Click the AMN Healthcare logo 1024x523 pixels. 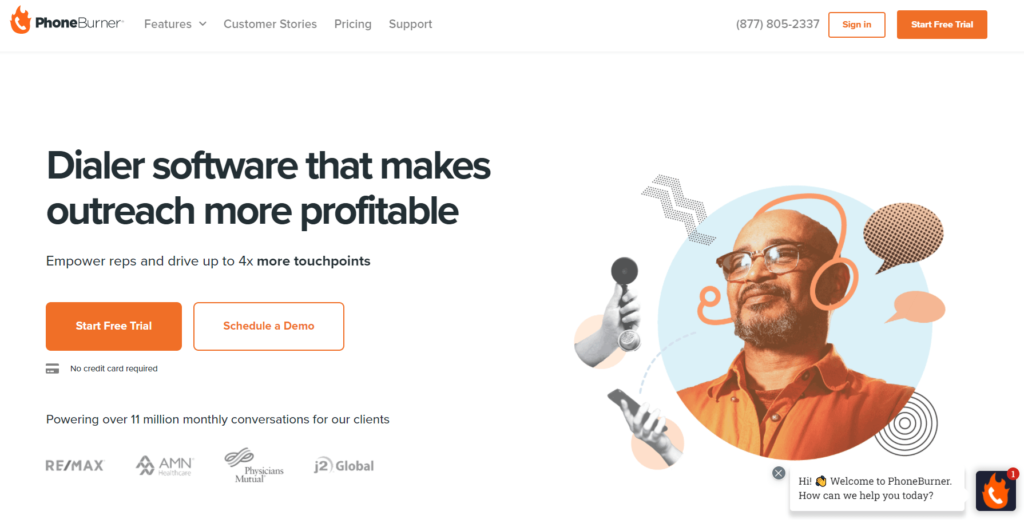tap(165, 466)
